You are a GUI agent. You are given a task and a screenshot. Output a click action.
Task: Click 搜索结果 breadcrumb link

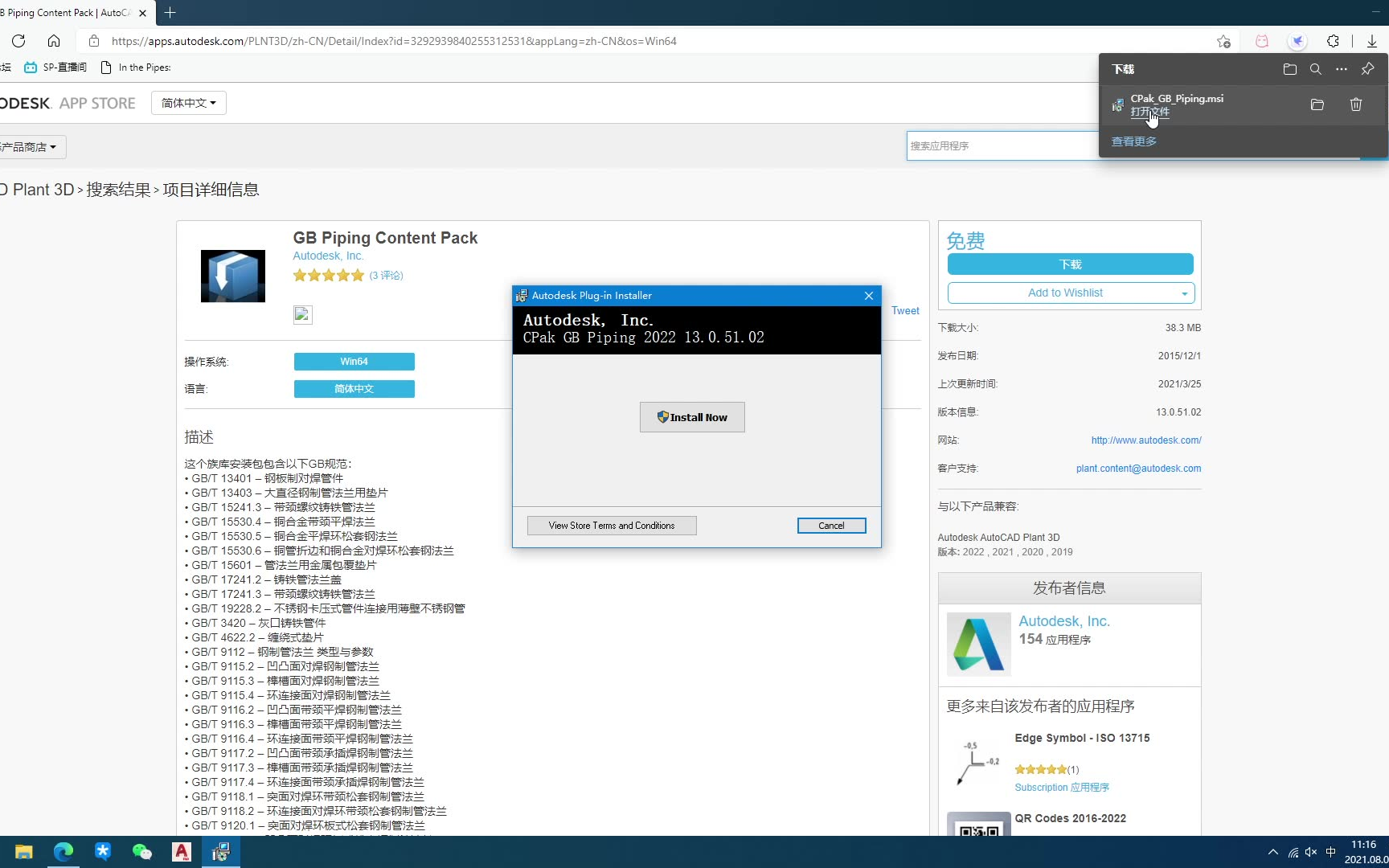pos(118,190)
